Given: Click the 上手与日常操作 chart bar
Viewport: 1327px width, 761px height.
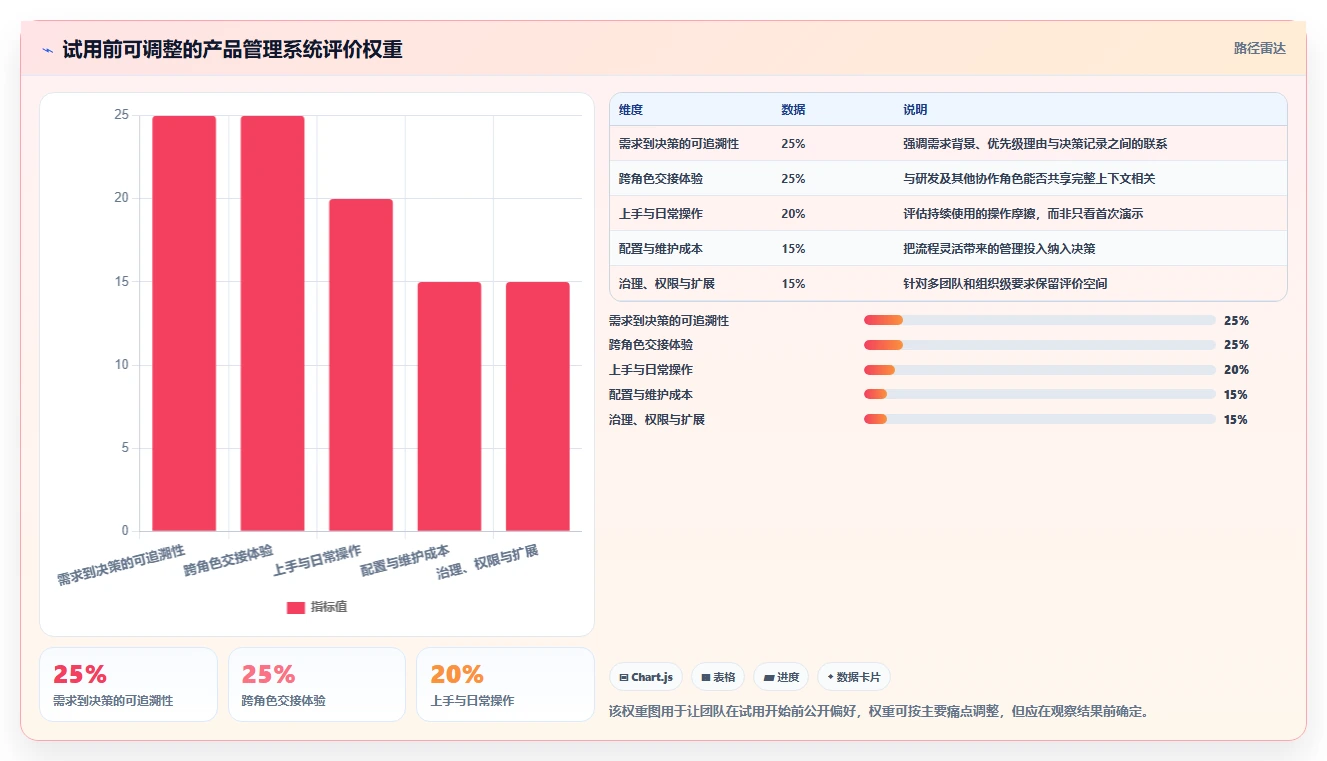Looking at the screenshot, I should coord(361,365).
